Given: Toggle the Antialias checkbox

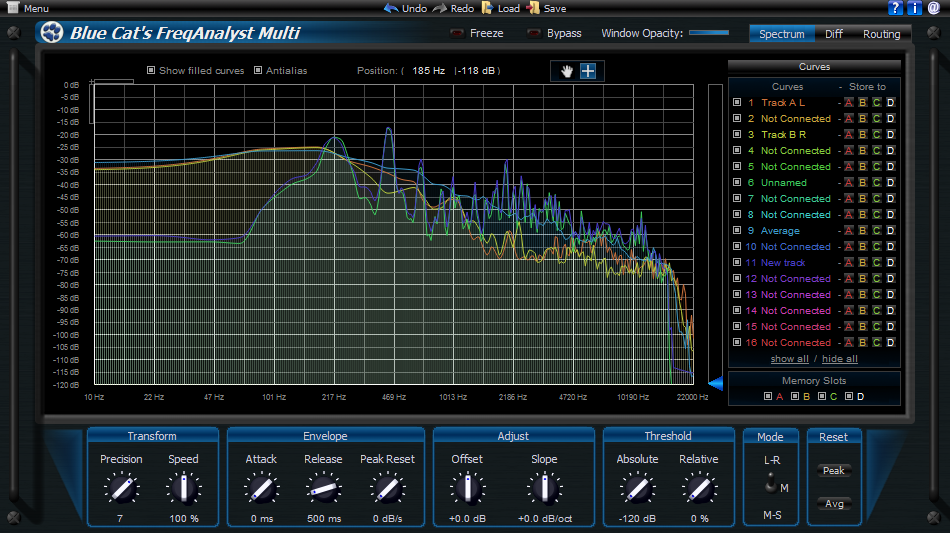Looking at the screenshot, I should click(x=258, y=71).
